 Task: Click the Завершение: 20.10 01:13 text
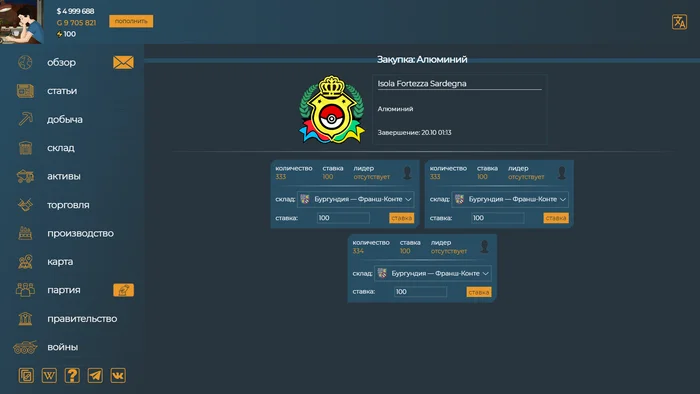click(414, 133)
